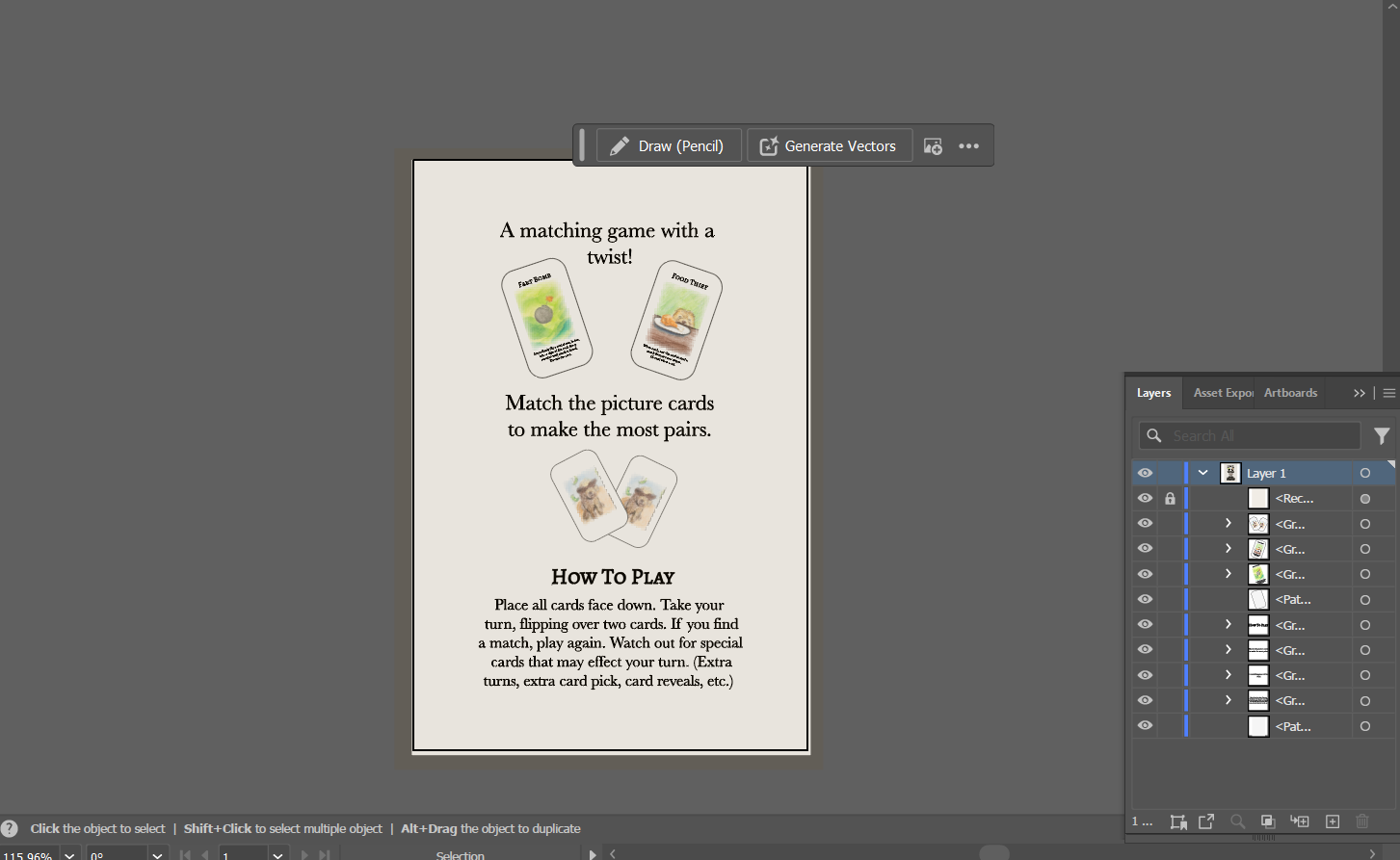Hide the bottom <Pat... path row
The image size is (1400, 860).
coord(1145,725)
